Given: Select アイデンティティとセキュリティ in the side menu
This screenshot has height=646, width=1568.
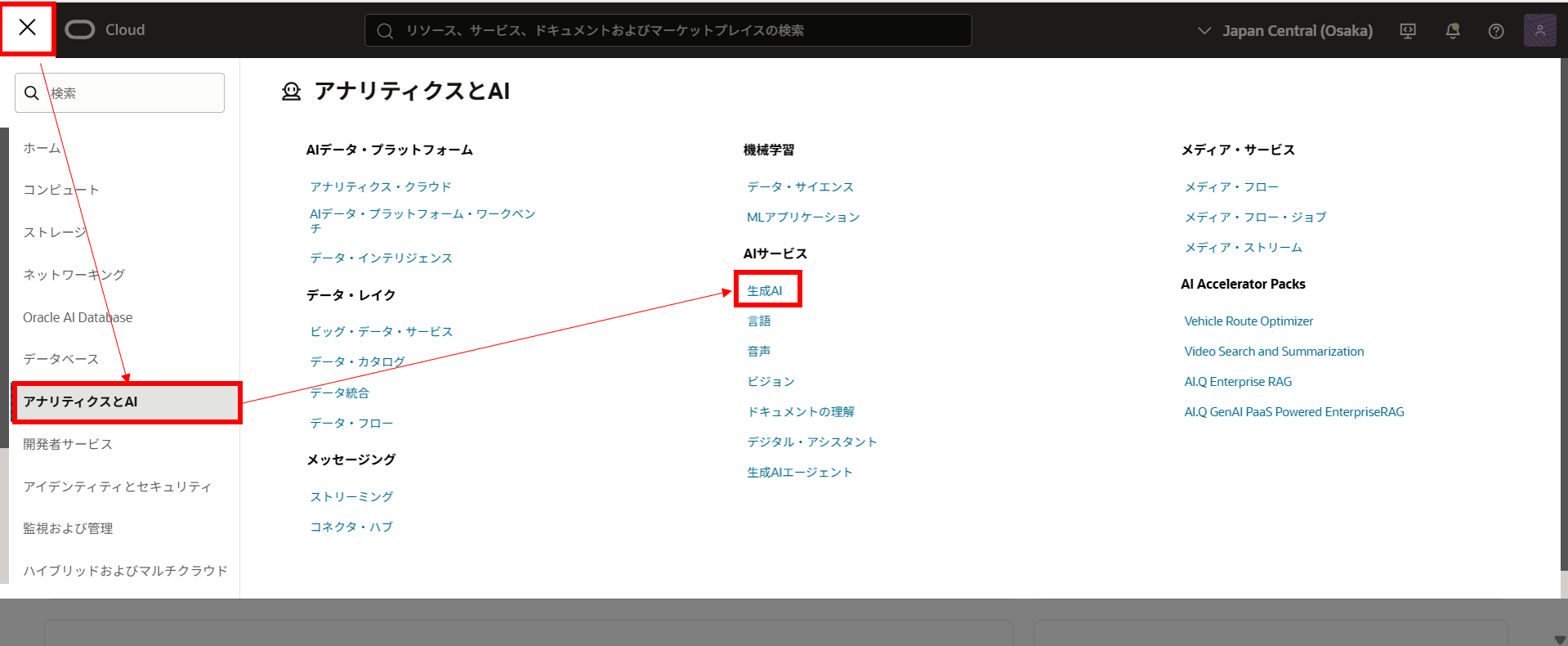Looking at the screenshot, I should tap(118, 487).
